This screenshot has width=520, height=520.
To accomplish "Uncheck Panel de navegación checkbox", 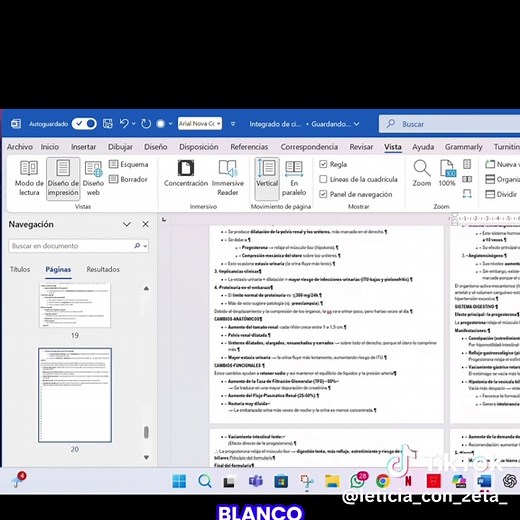I will [x=323, y=194].
